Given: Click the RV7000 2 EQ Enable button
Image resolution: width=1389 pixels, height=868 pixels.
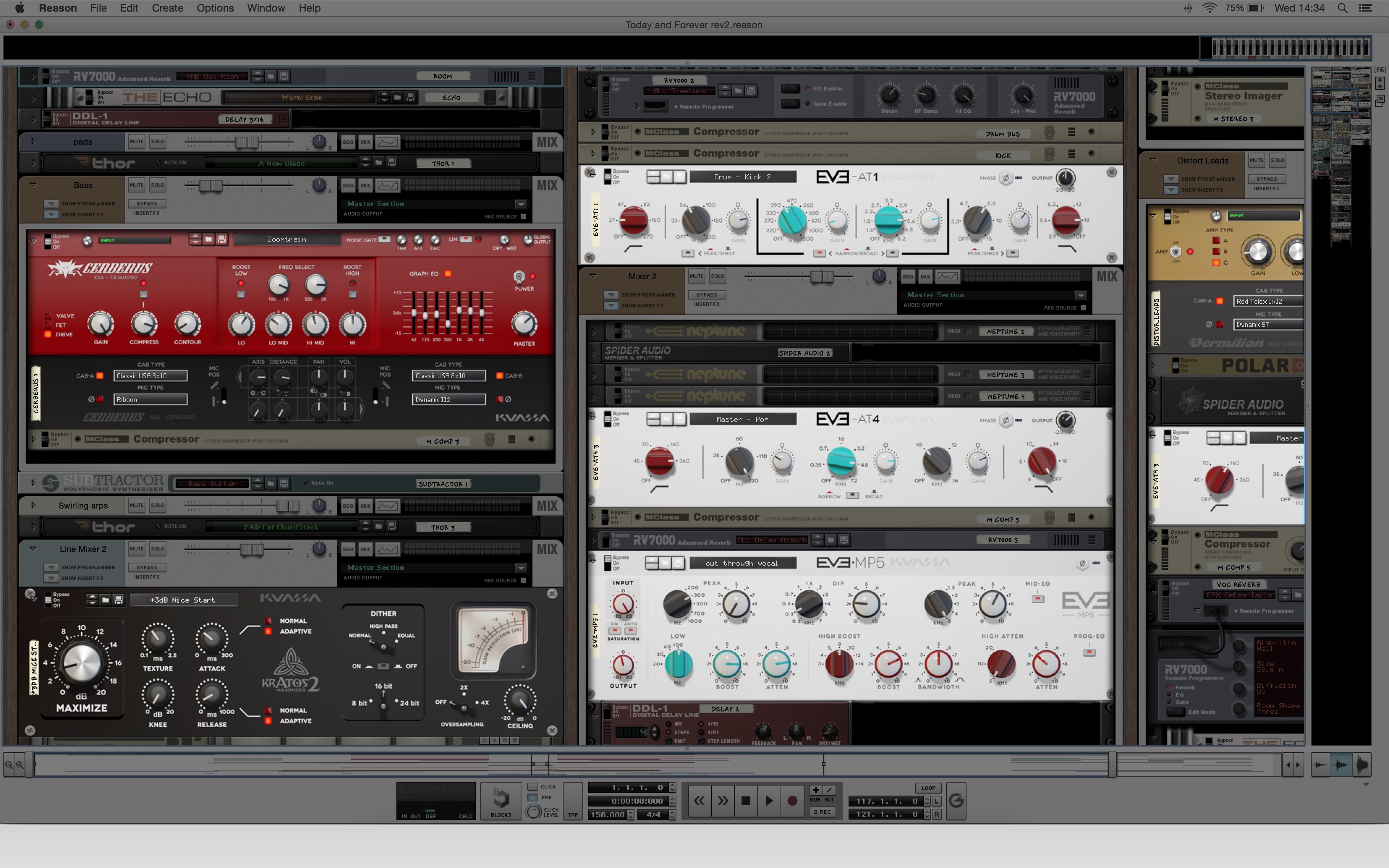Looking at the screenshot, I should tap(790, 88).
